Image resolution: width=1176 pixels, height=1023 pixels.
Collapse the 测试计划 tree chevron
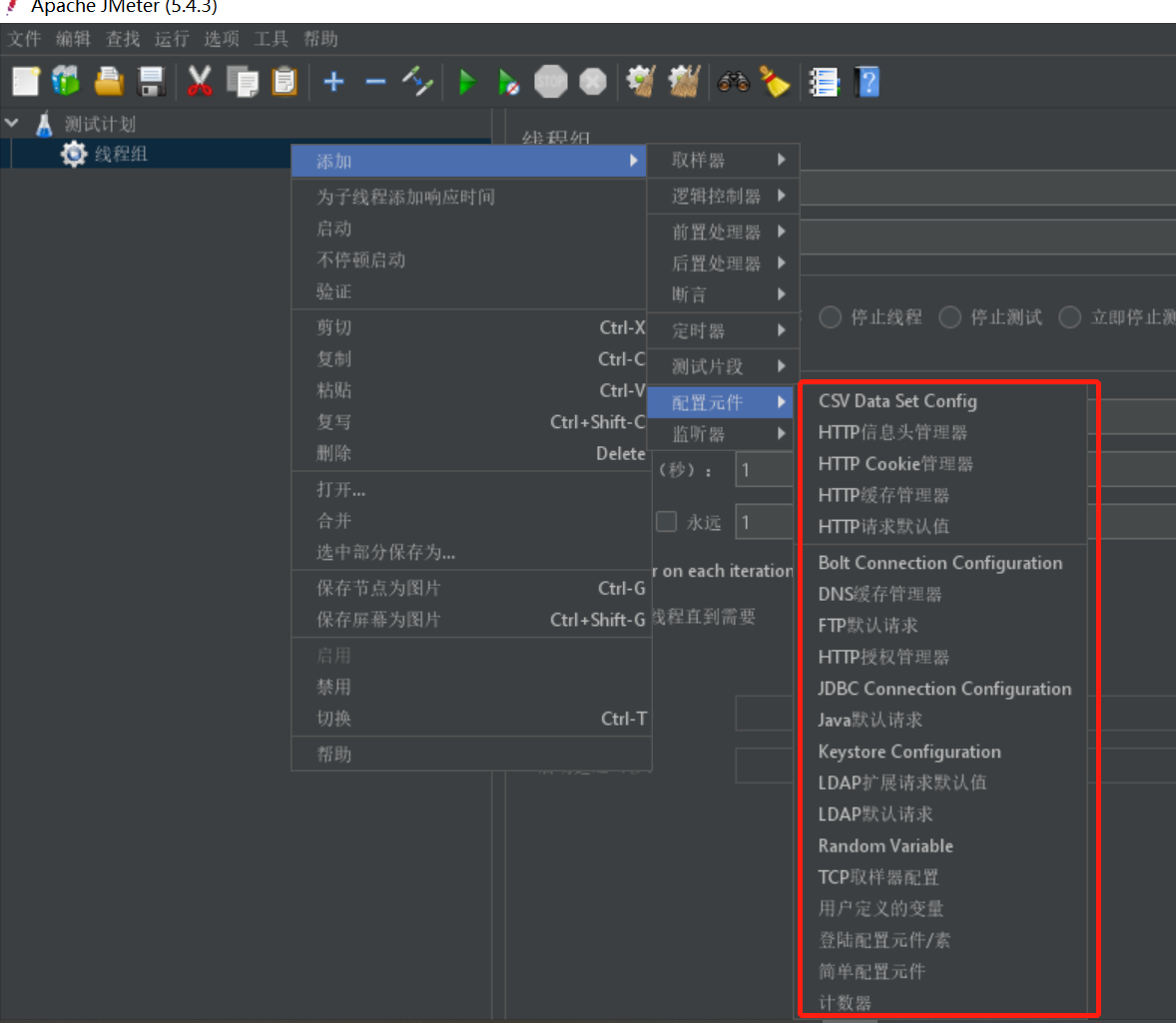(x=12, y=122)
